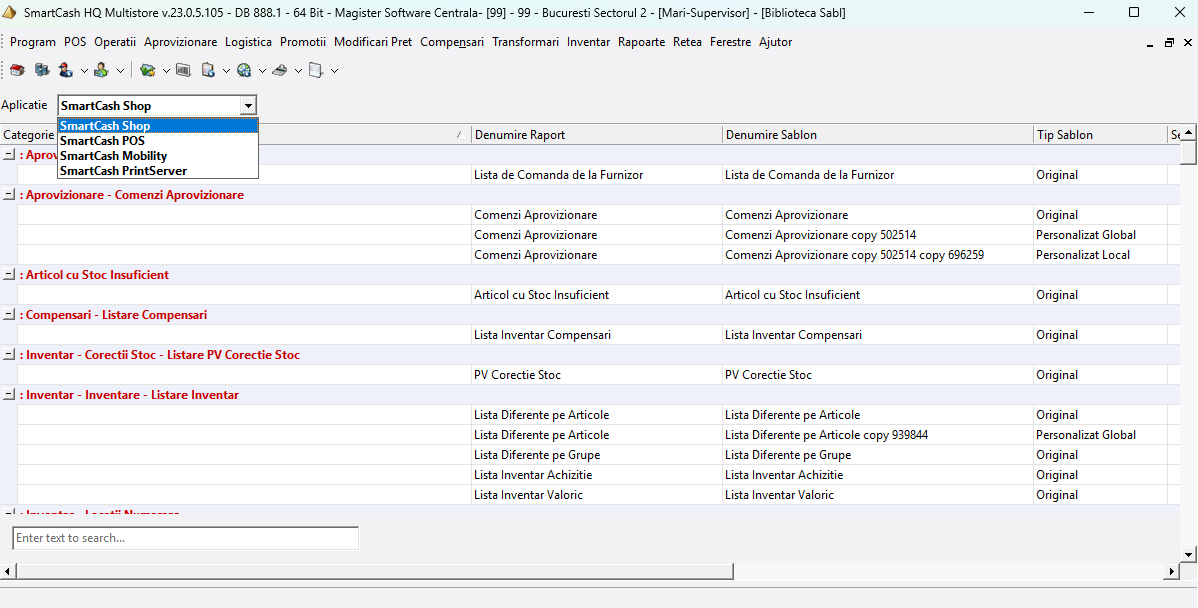Open the Operatii menu
The image size is (1198, 608).
pyautogui.click(x=115, y=42)
